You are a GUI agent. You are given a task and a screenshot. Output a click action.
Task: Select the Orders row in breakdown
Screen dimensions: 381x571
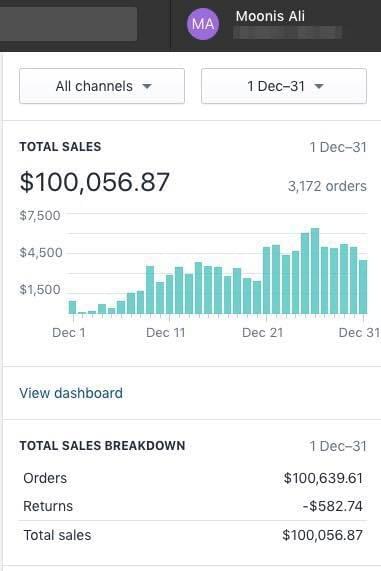pyautogui.click(x=193, y=478)
